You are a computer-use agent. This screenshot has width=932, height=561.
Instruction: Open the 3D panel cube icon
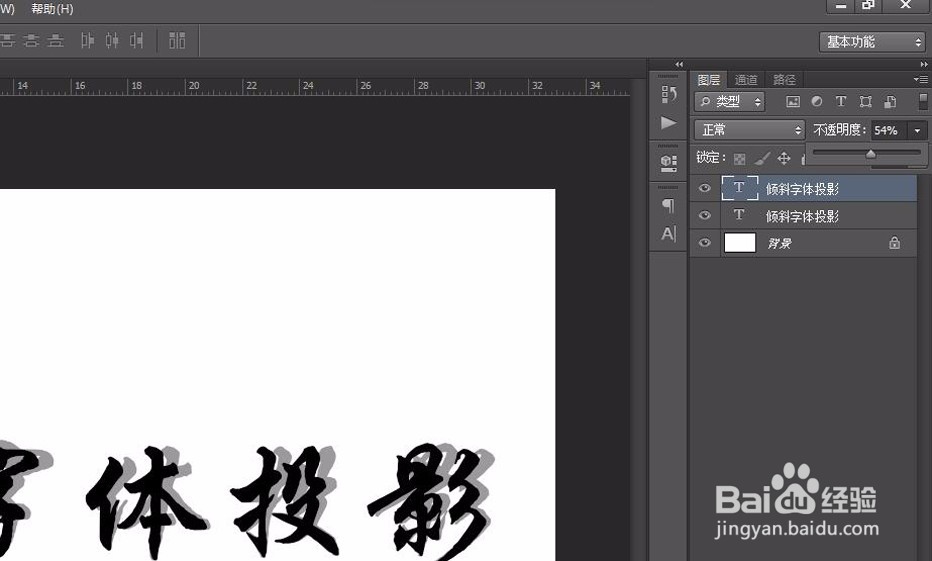coord(669,162)
